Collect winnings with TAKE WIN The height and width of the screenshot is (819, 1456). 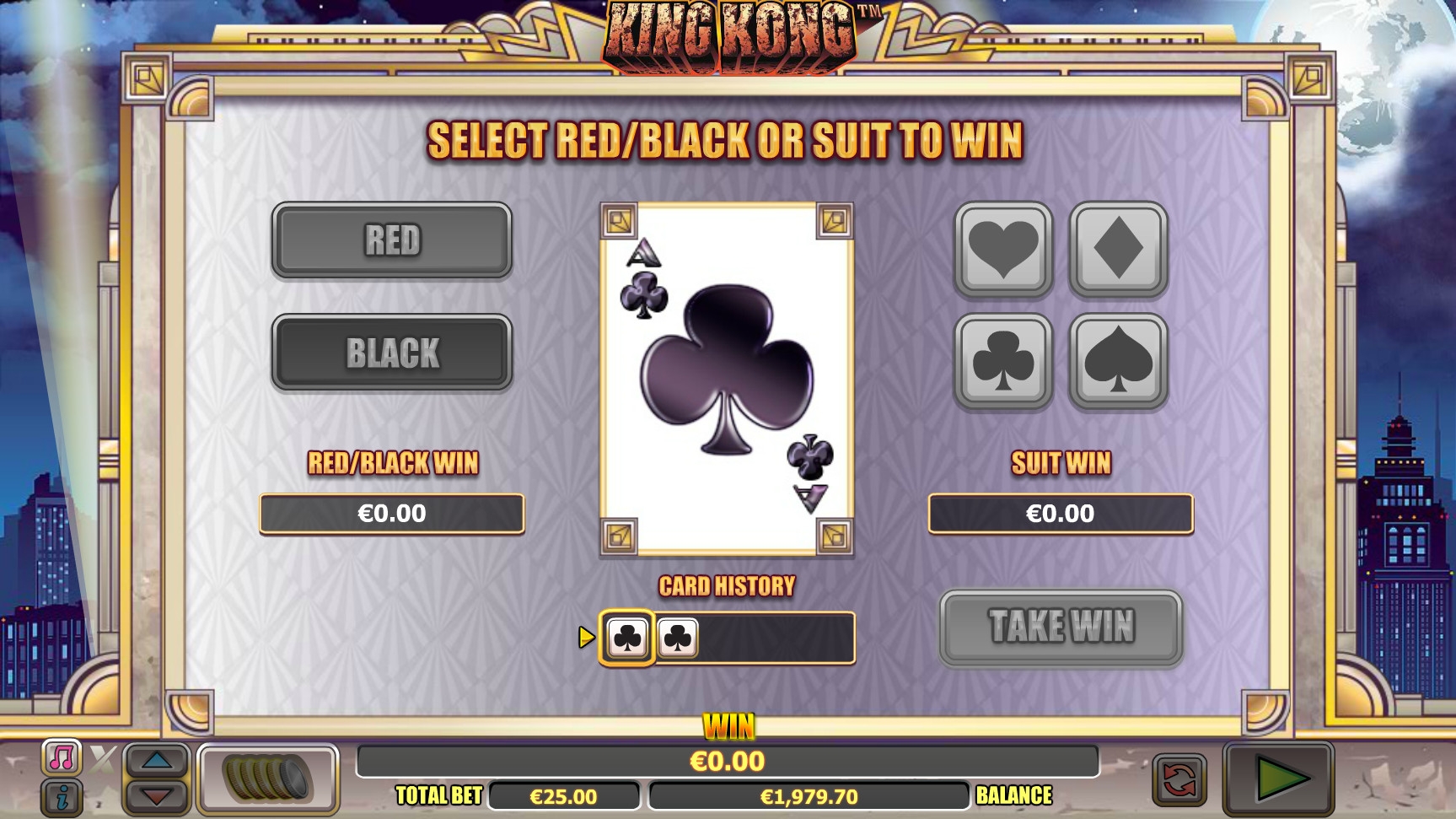(1061, 627)
